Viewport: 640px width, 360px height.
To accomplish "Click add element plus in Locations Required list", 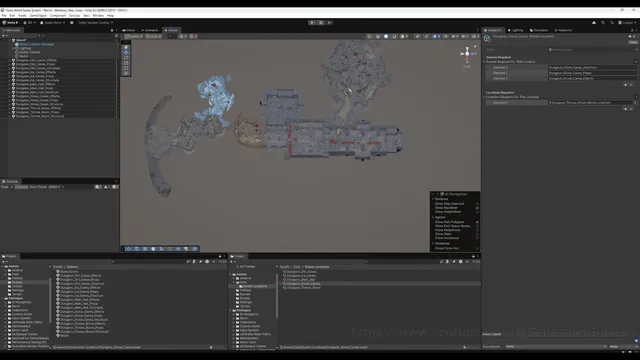I will coord(625,109).
